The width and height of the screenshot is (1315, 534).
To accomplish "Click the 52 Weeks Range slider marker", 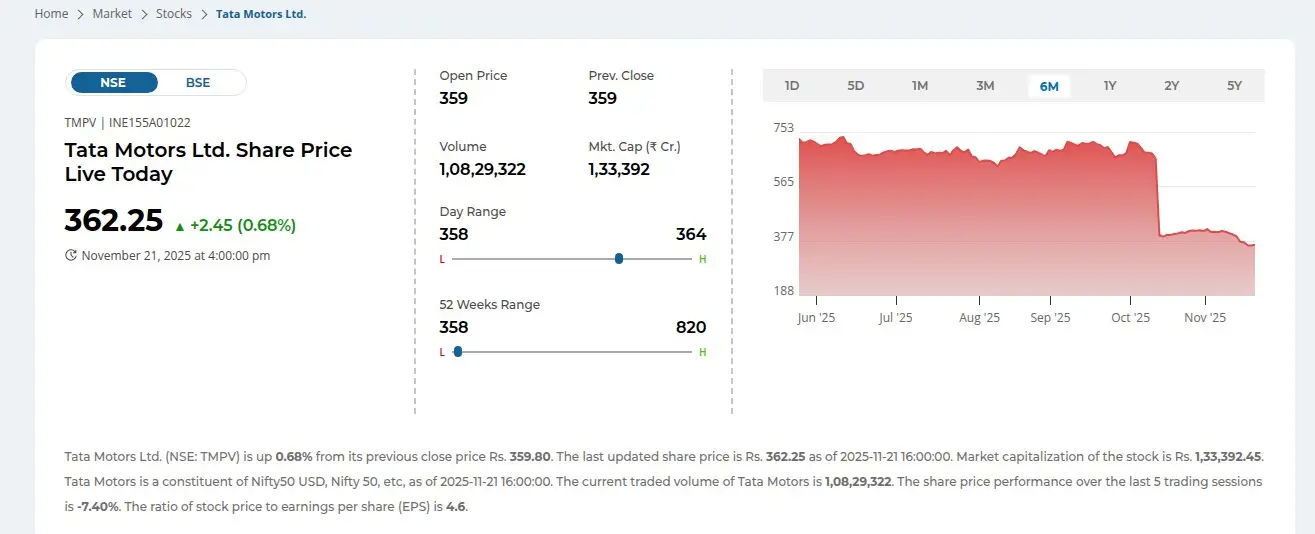I will tap(458, 351).
